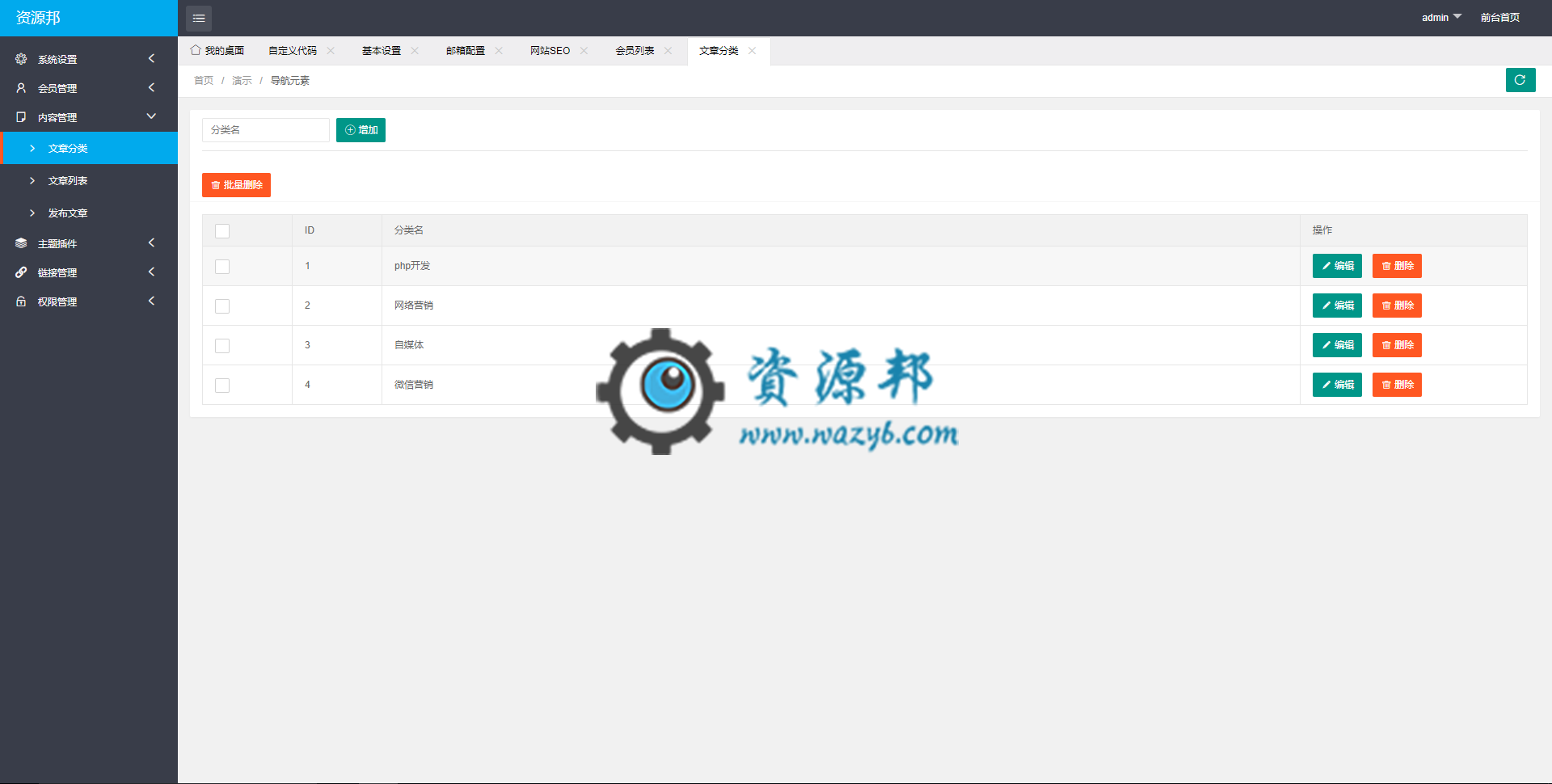1552x784 pixels.
Task: Edit the 网络营销 category
Action: point(1337,306)
